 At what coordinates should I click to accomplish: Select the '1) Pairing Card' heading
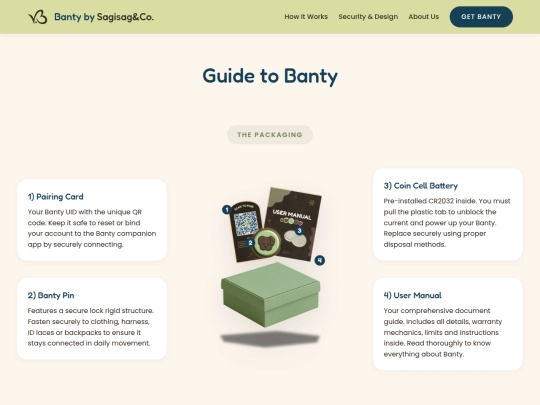(55, 197)
